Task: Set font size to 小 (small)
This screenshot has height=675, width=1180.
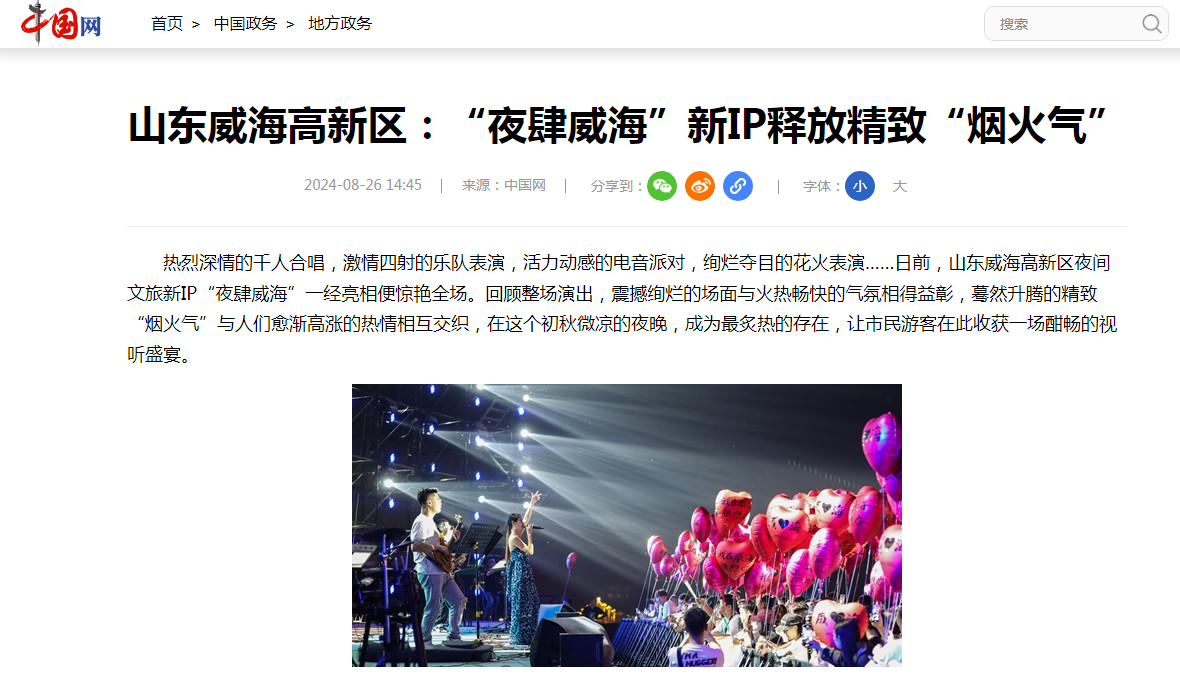Action: [860, 186]
